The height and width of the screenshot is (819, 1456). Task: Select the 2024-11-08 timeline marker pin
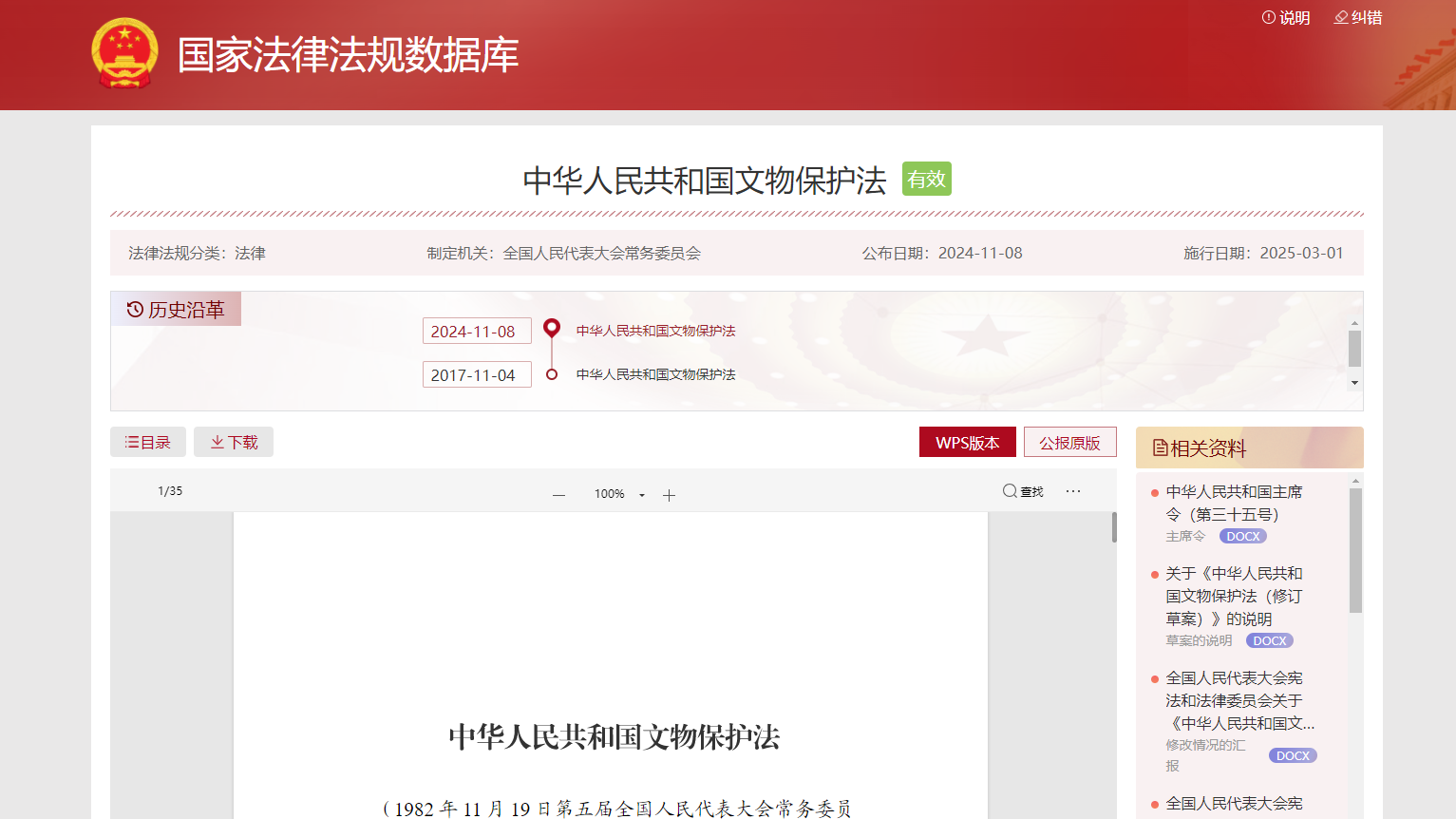coord(551,329)
